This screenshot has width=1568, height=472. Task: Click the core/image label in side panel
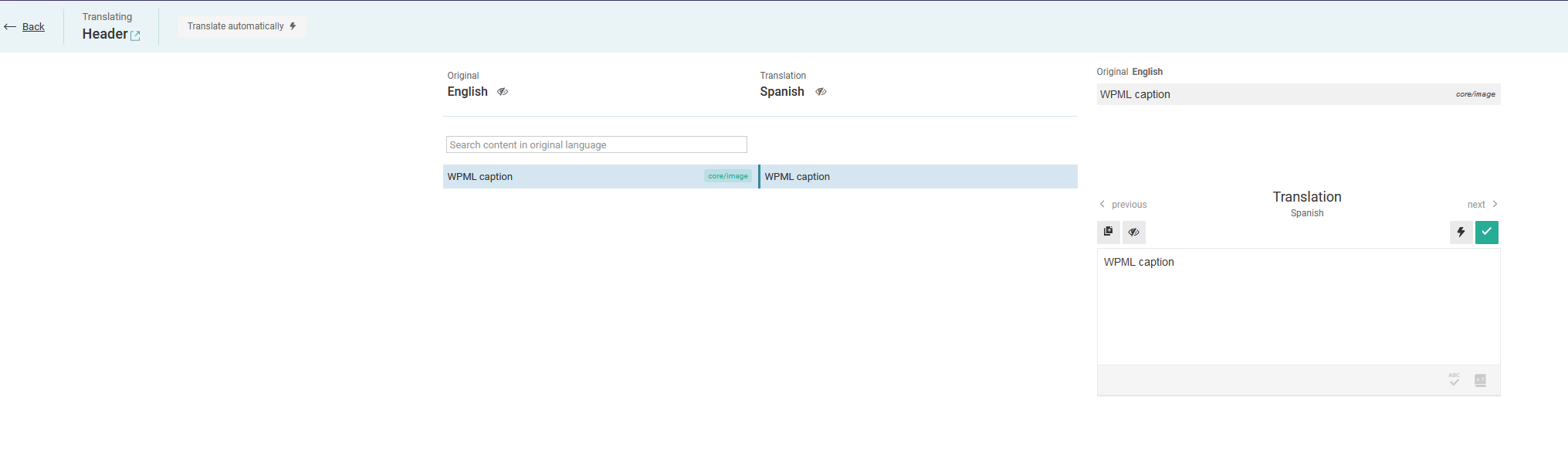coord(1475,94)
